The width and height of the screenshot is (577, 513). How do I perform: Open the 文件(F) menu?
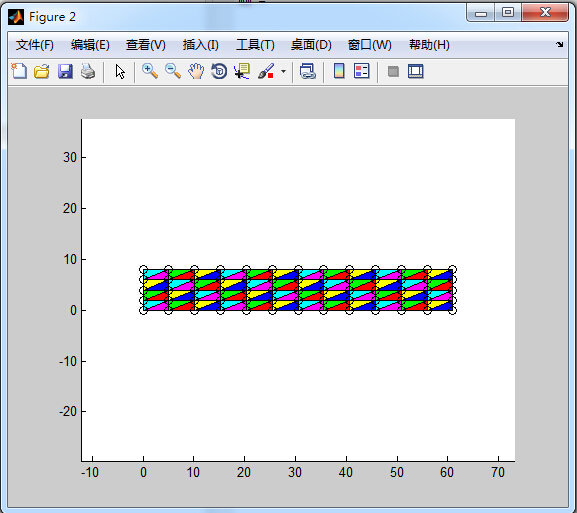[35, 45]
